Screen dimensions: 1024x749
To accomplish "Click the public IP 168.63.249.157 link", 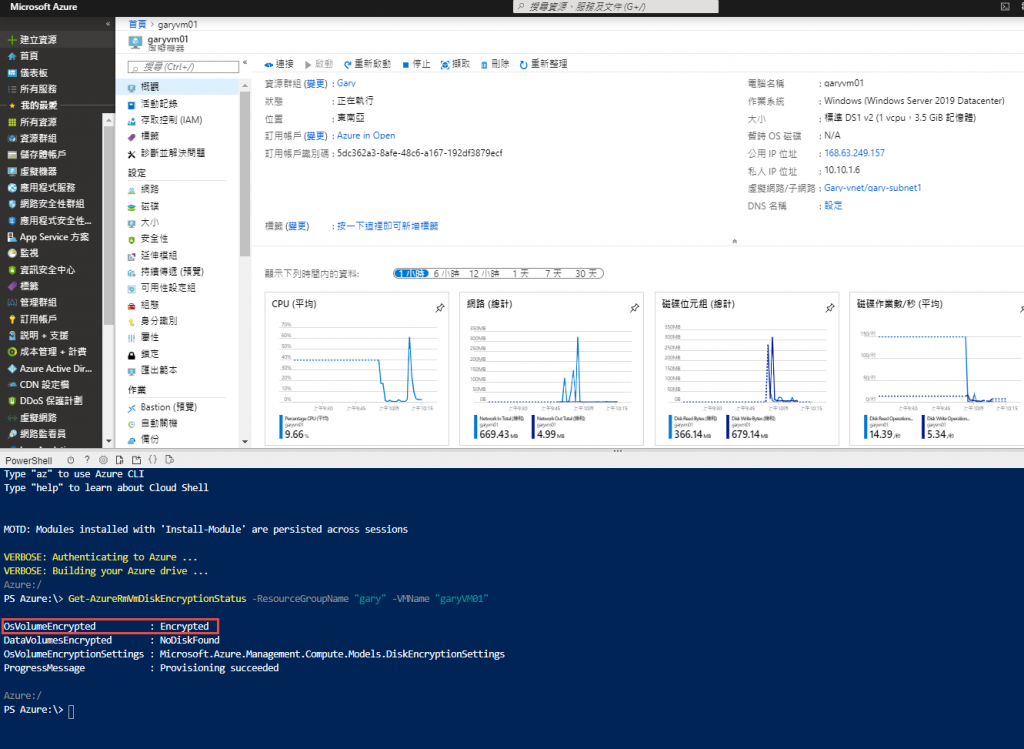I will [854, 153].
